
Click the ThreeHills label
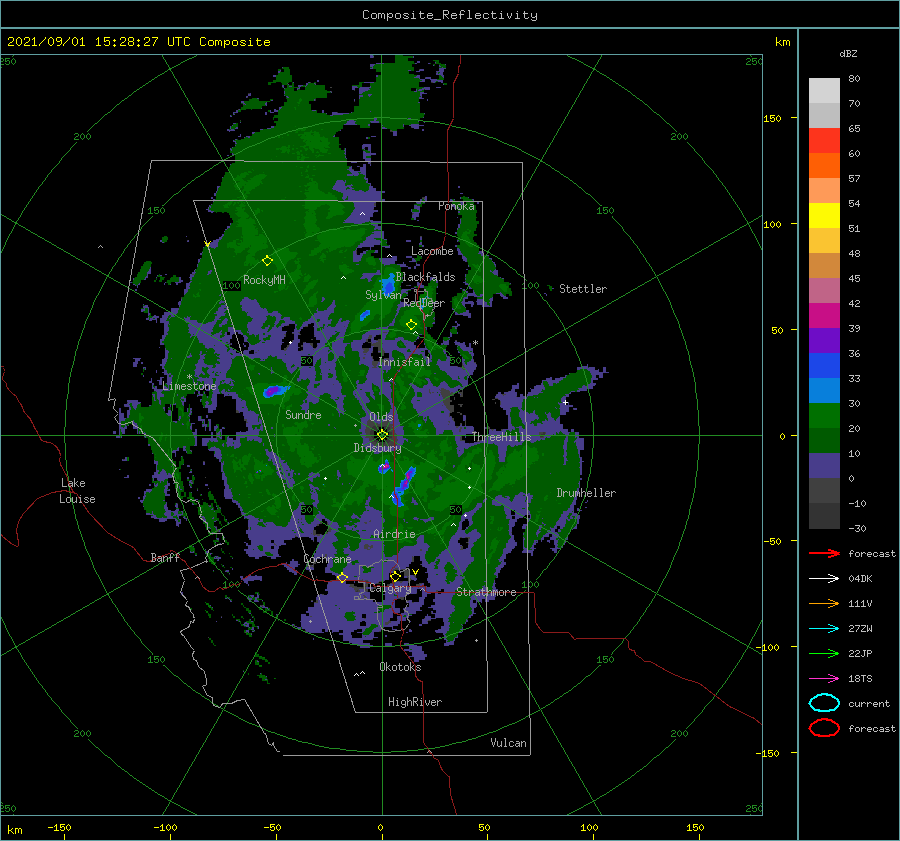501,437
